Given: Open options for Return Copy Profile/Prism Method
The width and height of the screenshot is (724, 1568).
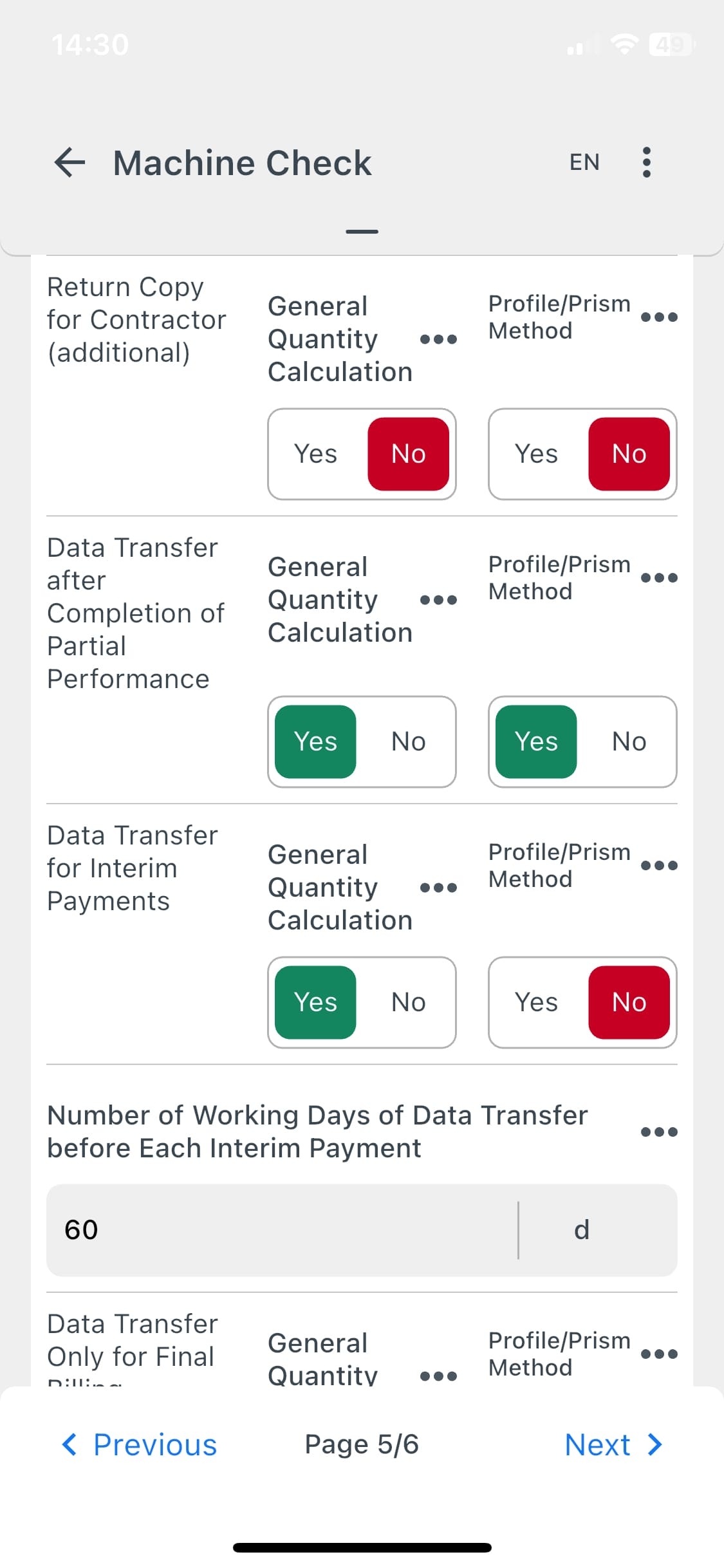Looking at the screenshot, I should click(659, 317).
